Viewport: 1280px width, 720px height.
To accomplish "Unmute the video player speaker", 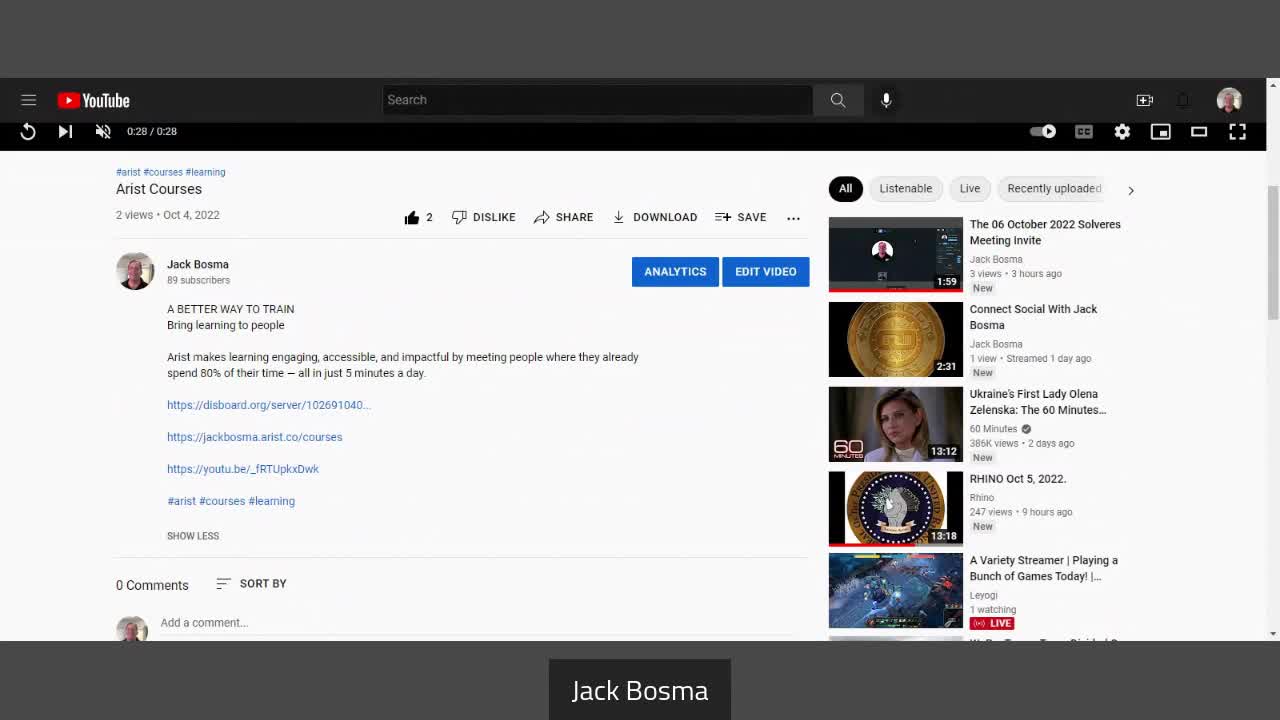I will [103, 131].
